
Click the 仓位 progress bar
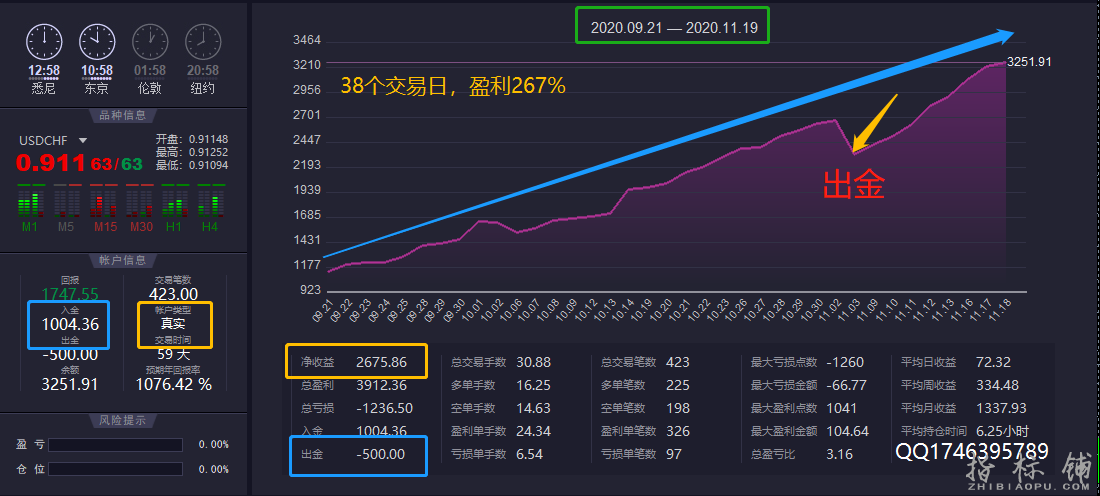click(x=115, y=468)
